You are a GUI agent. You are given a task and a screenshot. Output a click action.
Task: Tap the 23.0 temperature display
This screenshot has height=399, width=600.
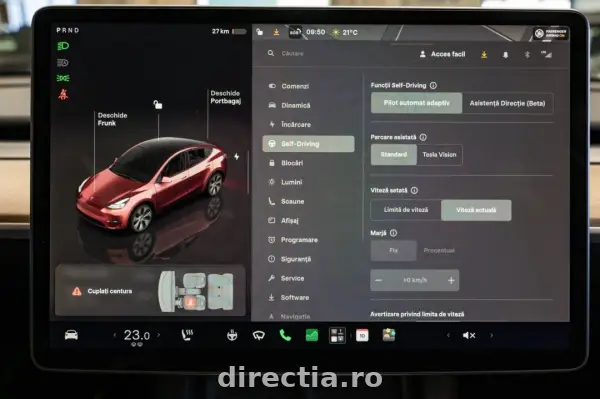[x=137, y=335]
